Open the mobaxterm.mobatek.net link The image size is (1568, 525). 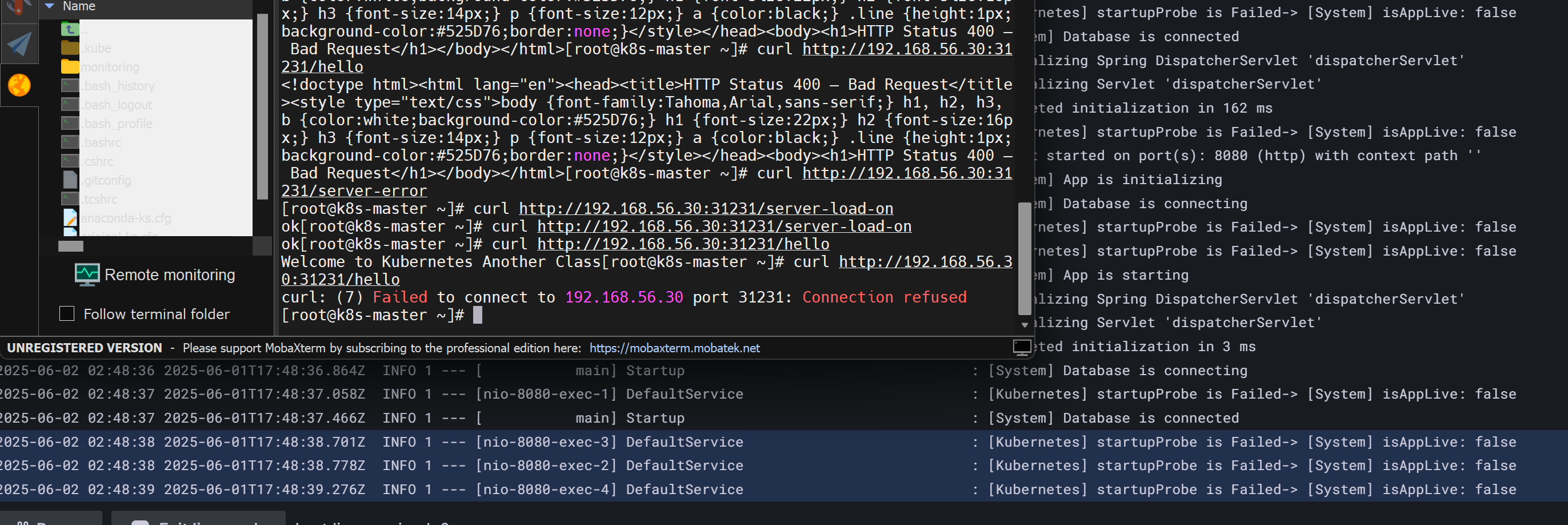click(x=674, y=348)
